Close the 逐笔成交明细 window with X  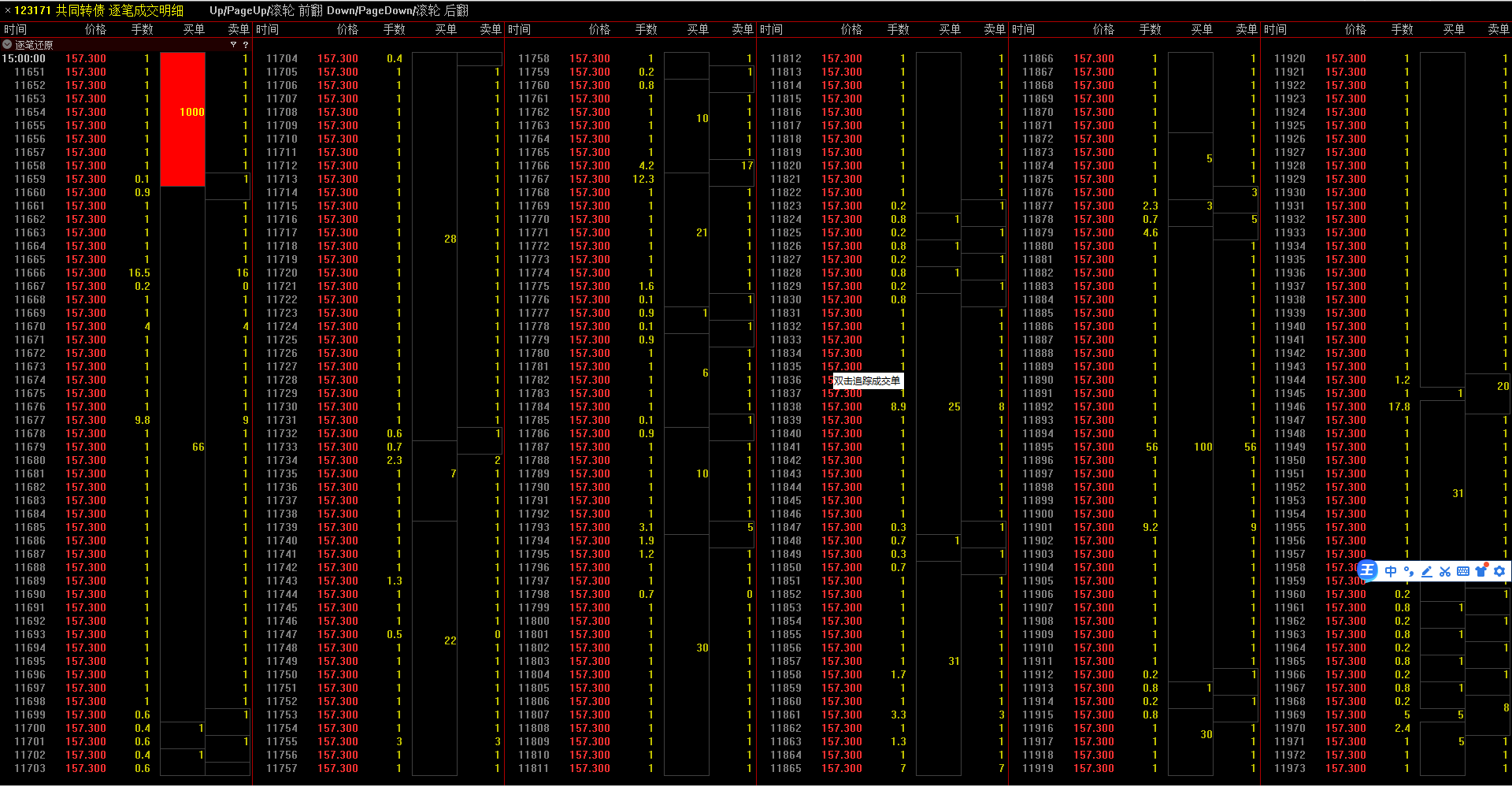coord(7,10)
